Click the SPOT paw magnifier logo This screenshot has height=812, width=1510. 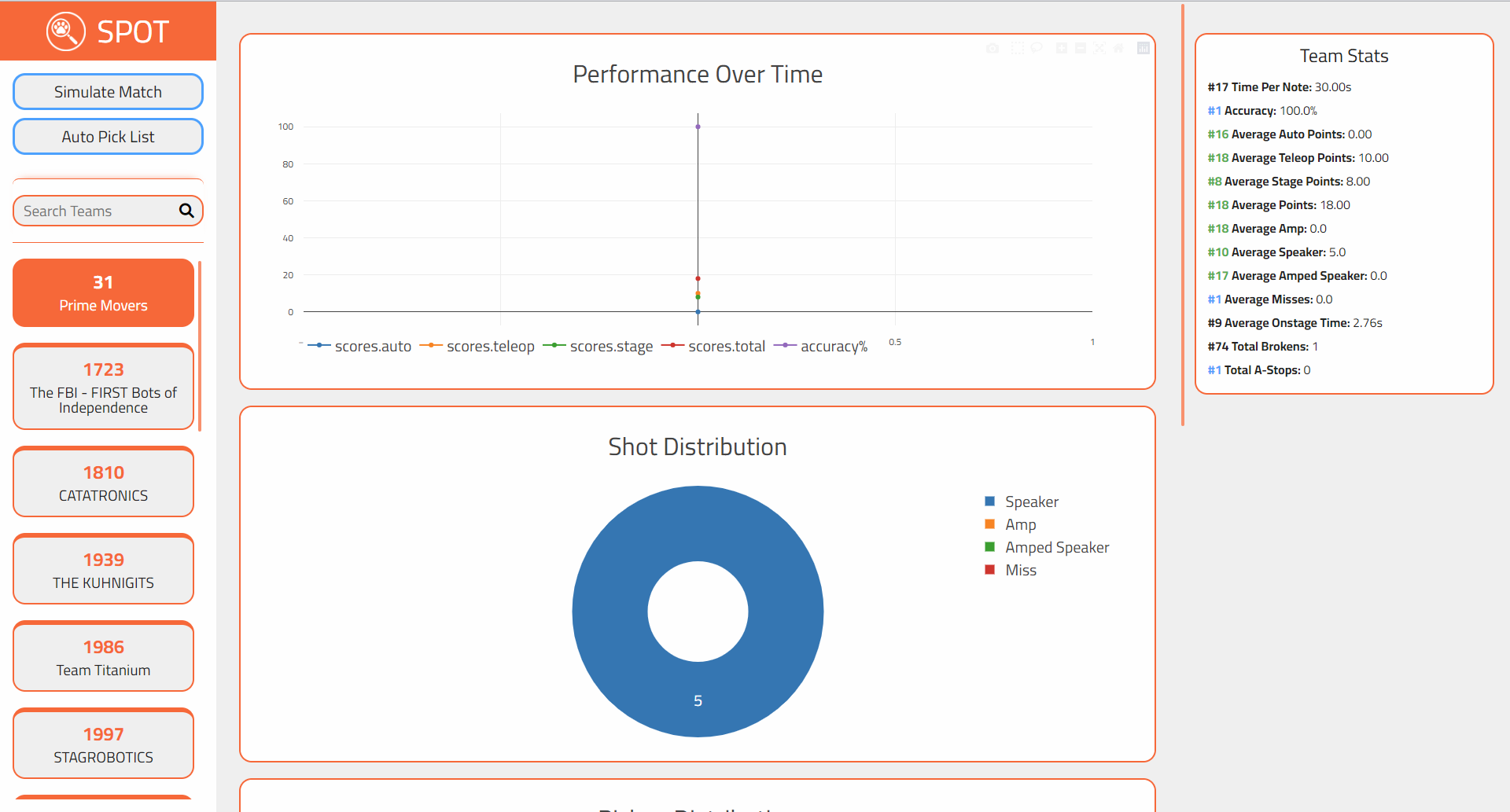tap(66, 31)
